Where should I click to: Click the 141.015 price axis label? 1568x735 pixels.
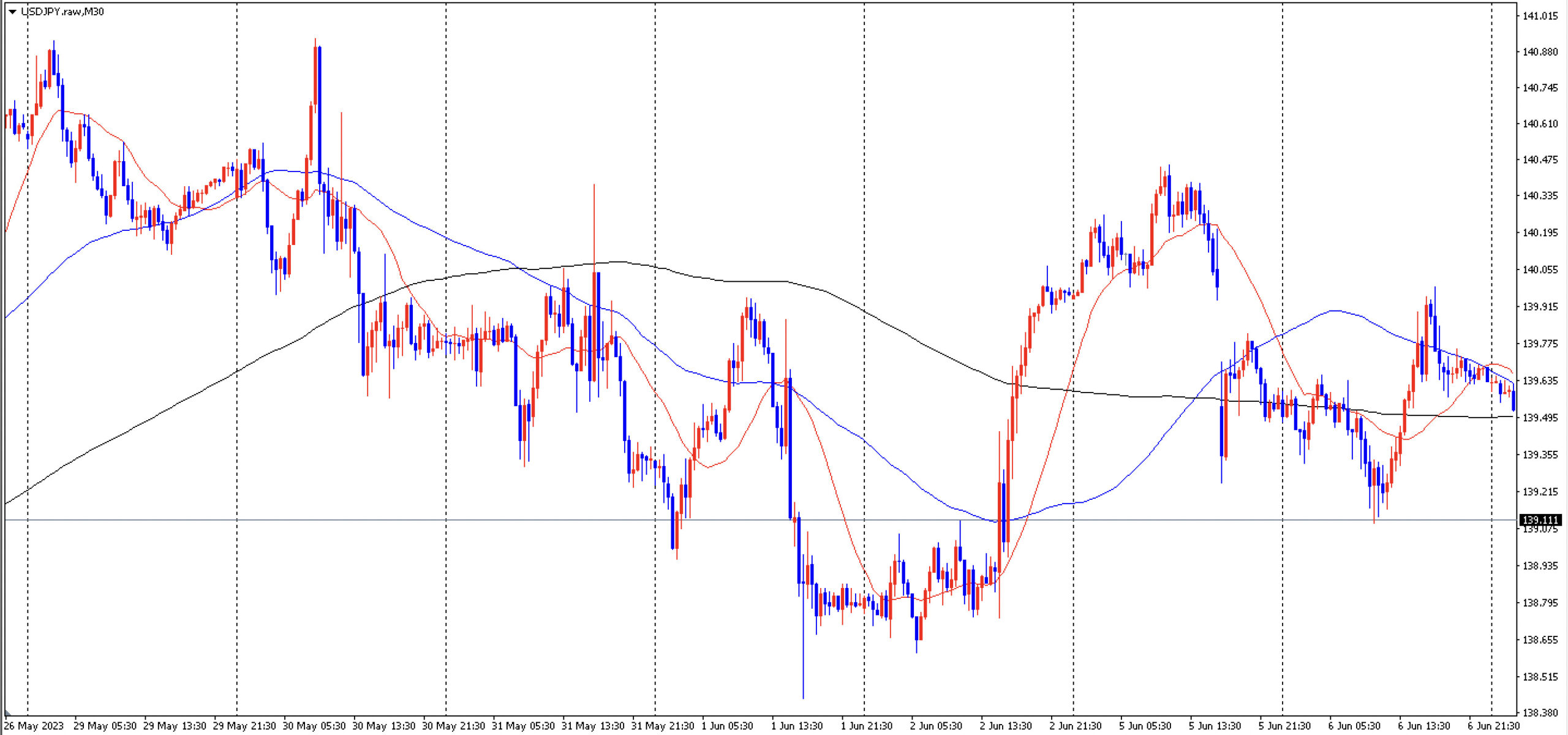[x=1540, y=16]
